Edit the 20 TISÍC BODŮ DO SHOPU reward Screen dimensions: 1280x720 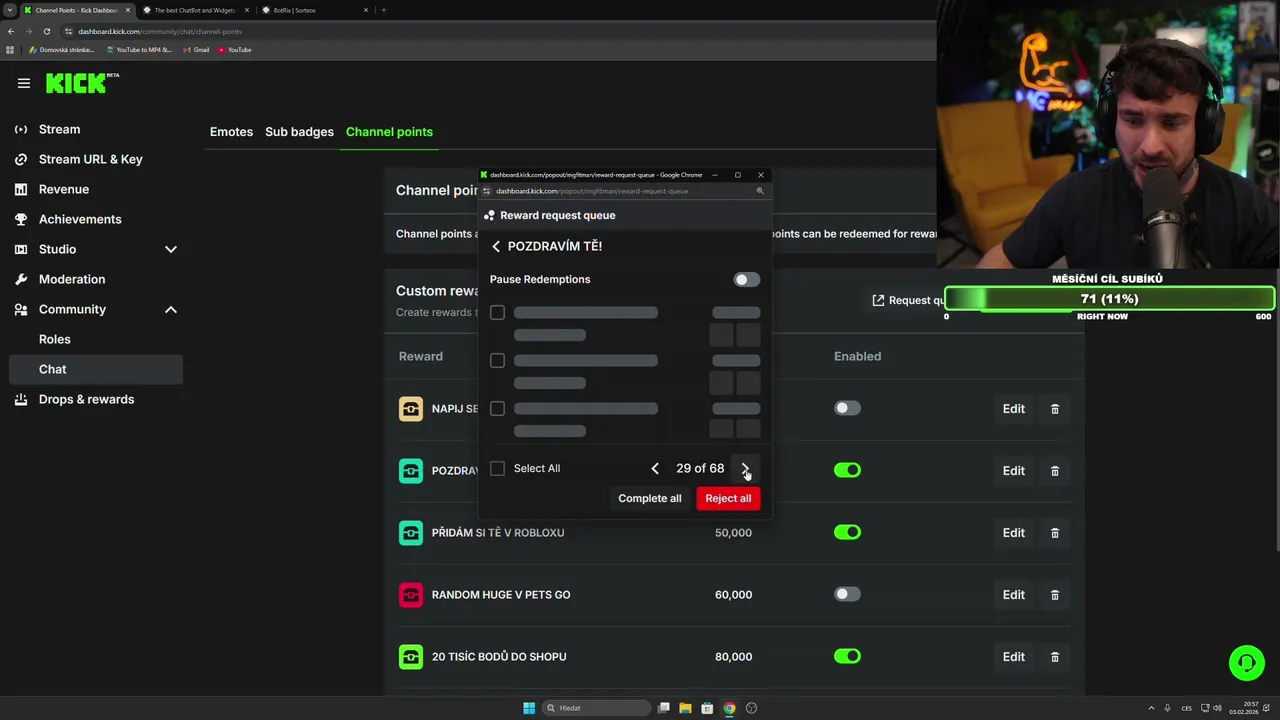(x=1014, y=656)
